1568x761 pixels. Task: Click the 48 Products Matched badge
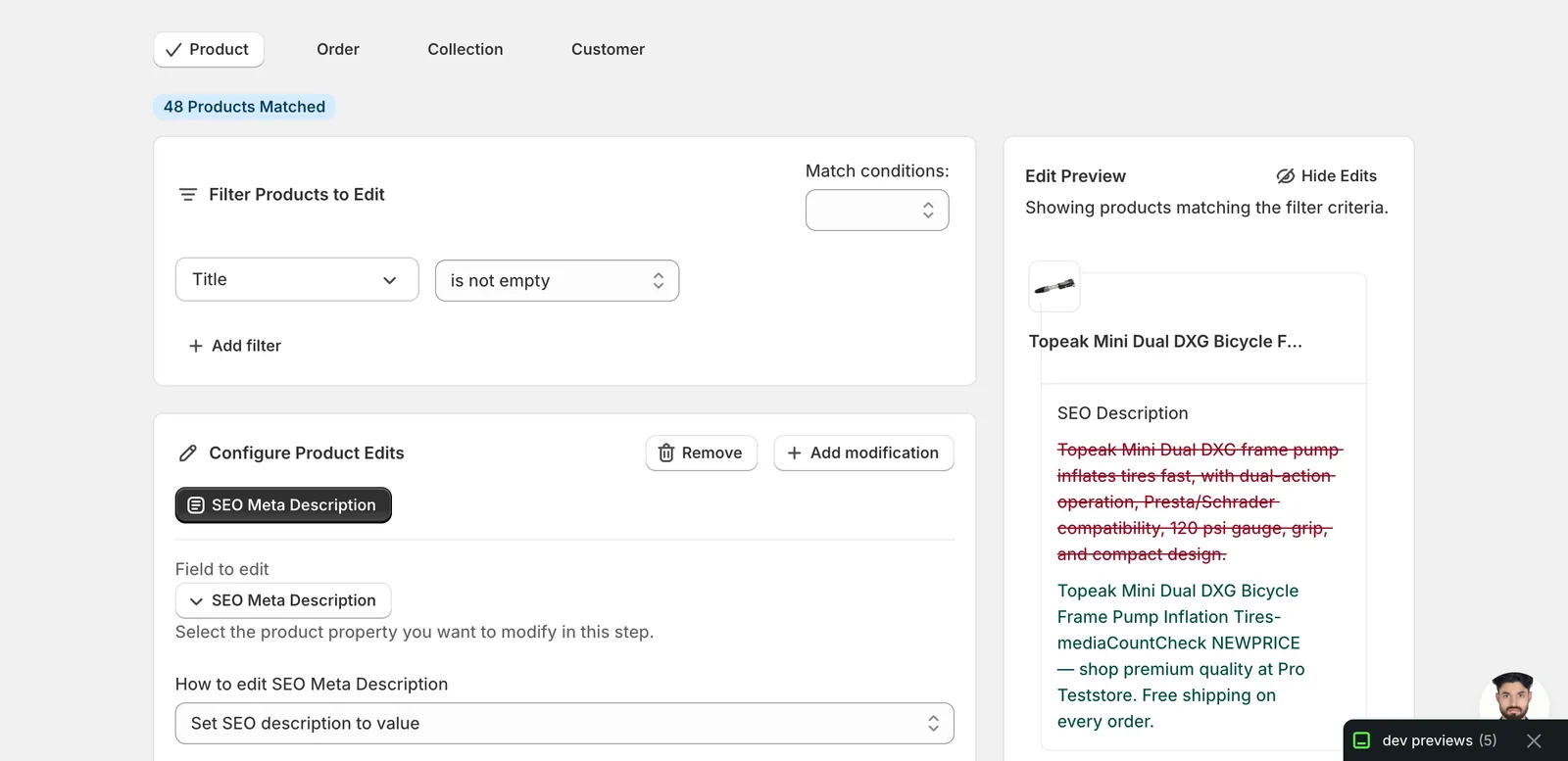coord(244,107)
